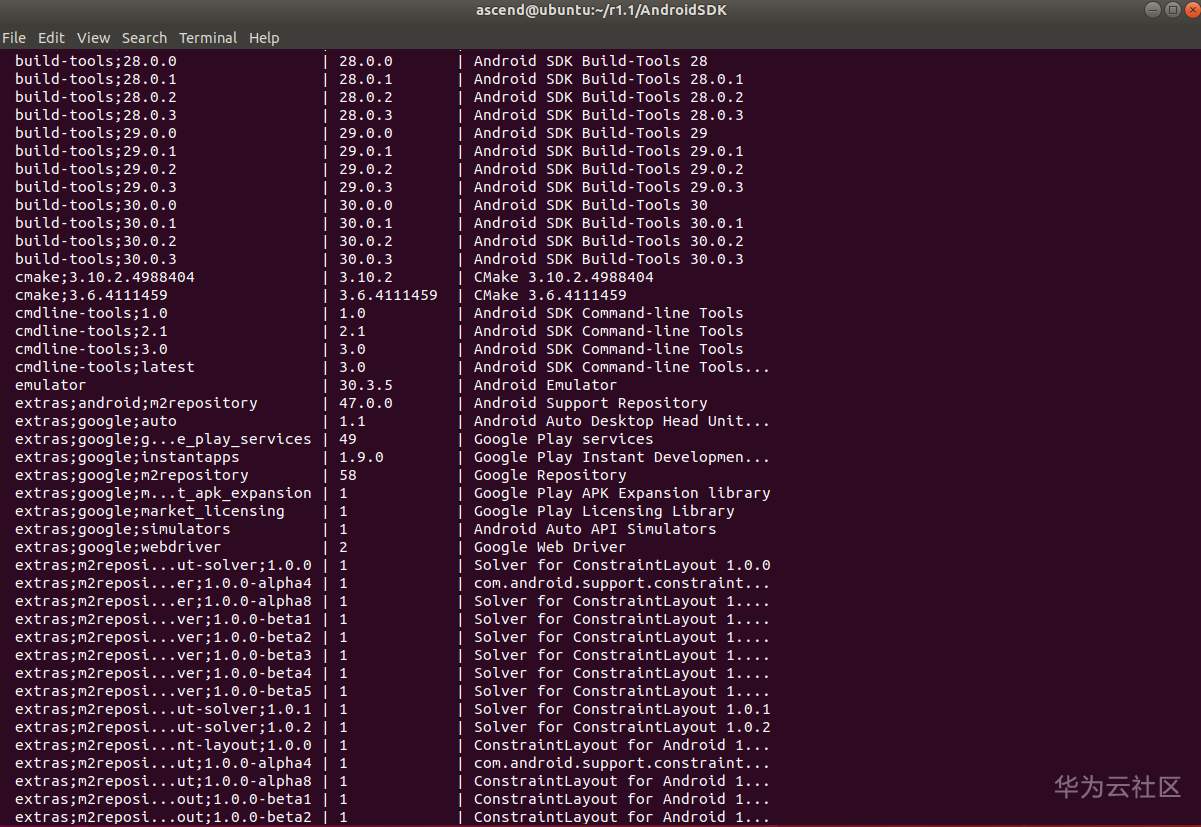Click the version 47.0.0
The width and height of the screenshot is (1201, 827).
point(366,403)
